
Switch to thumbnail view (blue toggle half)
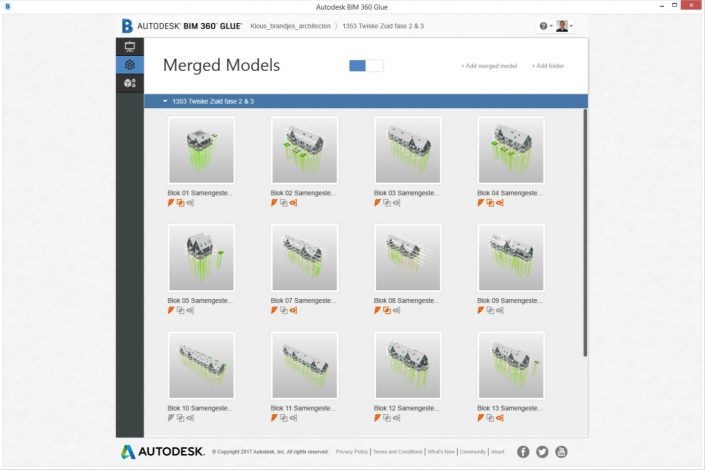coord(357,66)
